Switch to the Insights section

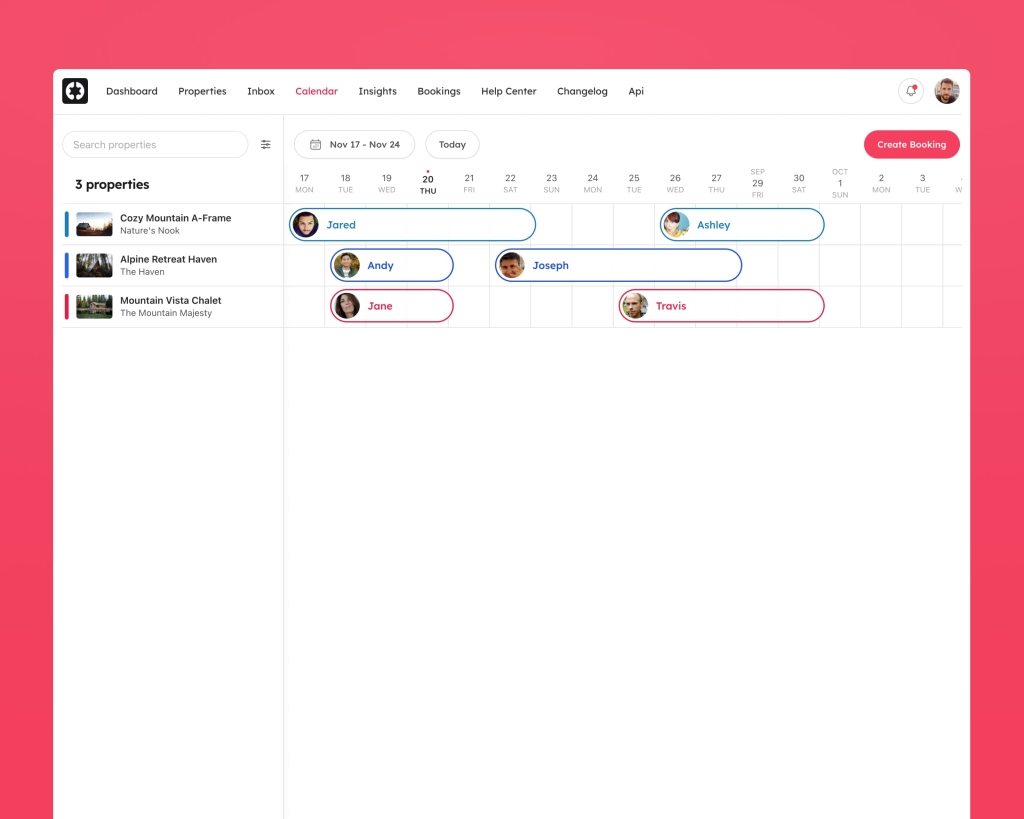click(x=377, y=91)
